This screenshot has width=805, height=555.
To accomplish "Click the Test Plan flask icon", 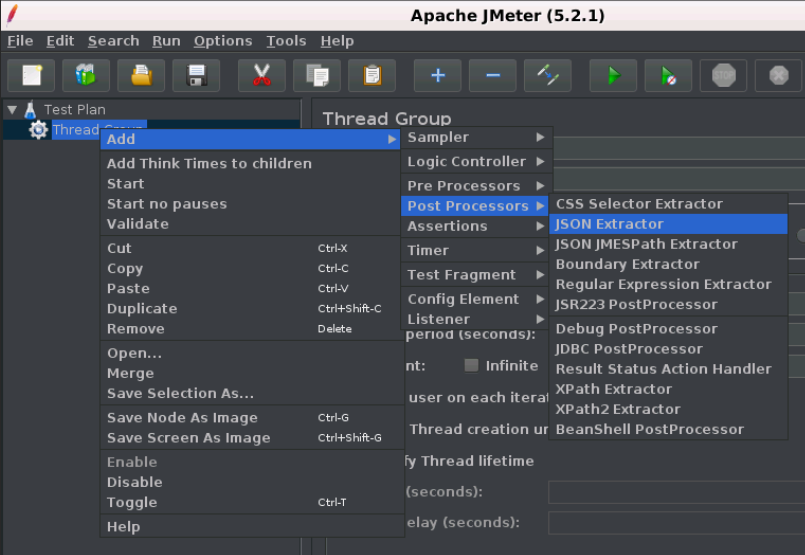I will (x=30, y=109).
